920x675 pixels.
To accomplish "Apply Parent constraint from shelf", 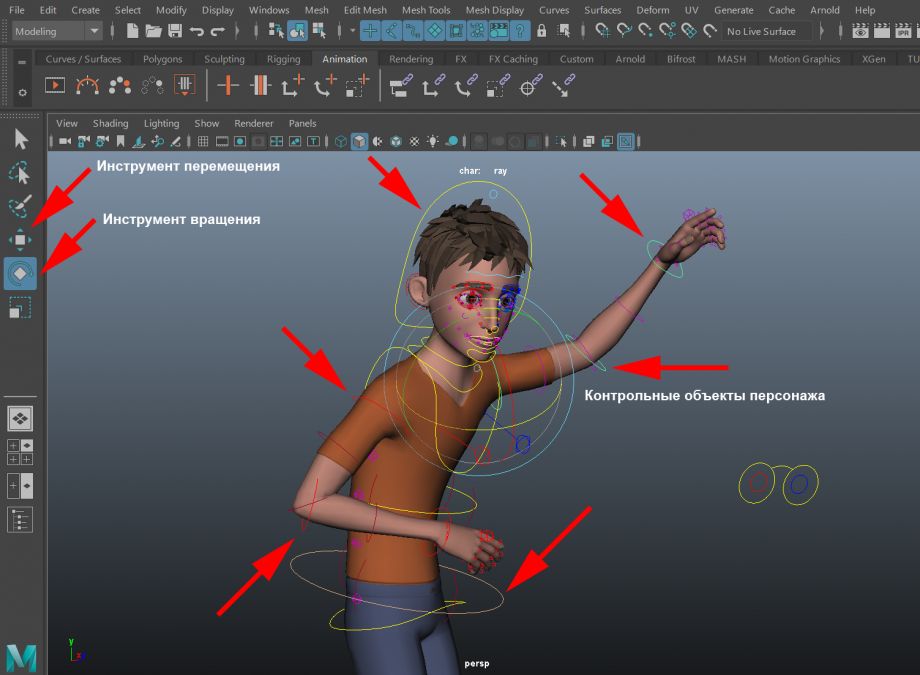I will 401,86.
